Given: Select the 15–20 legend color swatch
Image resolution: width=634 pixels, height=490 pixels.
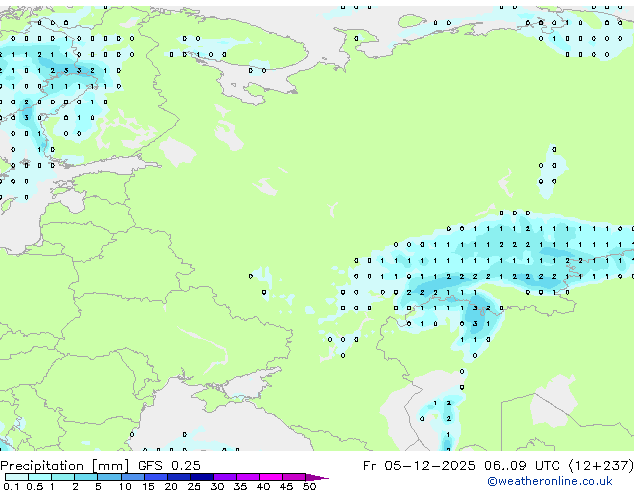Looking at the screenshot, I should coord(156,477).
